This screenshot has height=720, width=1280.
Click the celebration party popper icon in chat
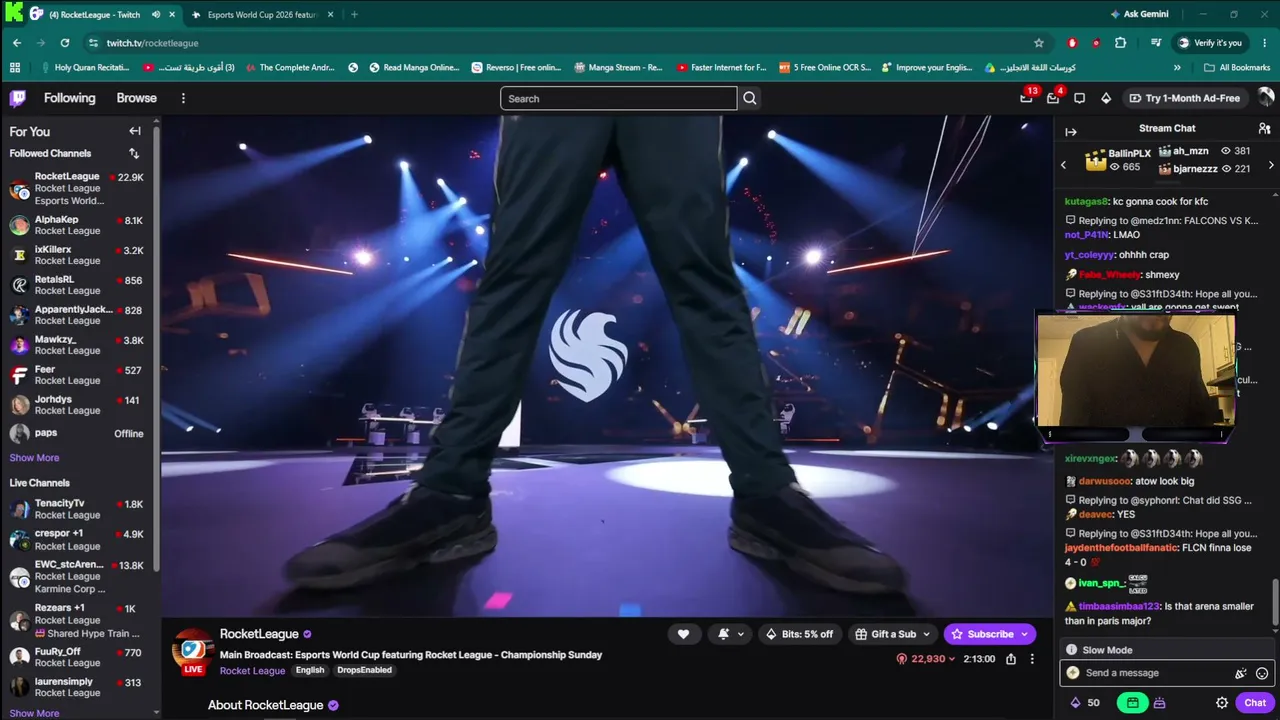click(x=1241, y=673)
